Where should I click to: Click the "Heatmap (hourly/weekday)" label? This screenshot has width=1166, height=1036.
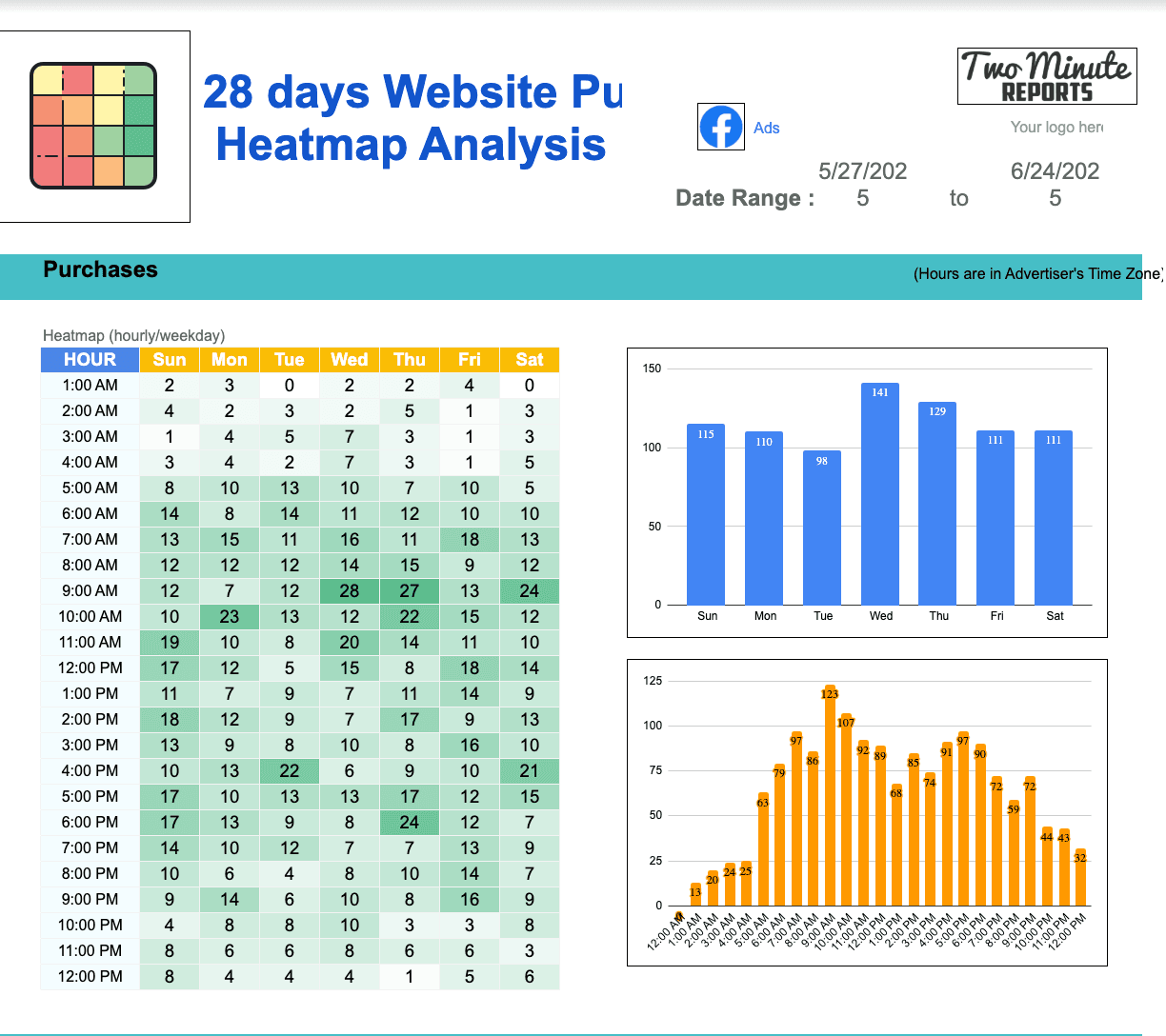pos(132,336)
